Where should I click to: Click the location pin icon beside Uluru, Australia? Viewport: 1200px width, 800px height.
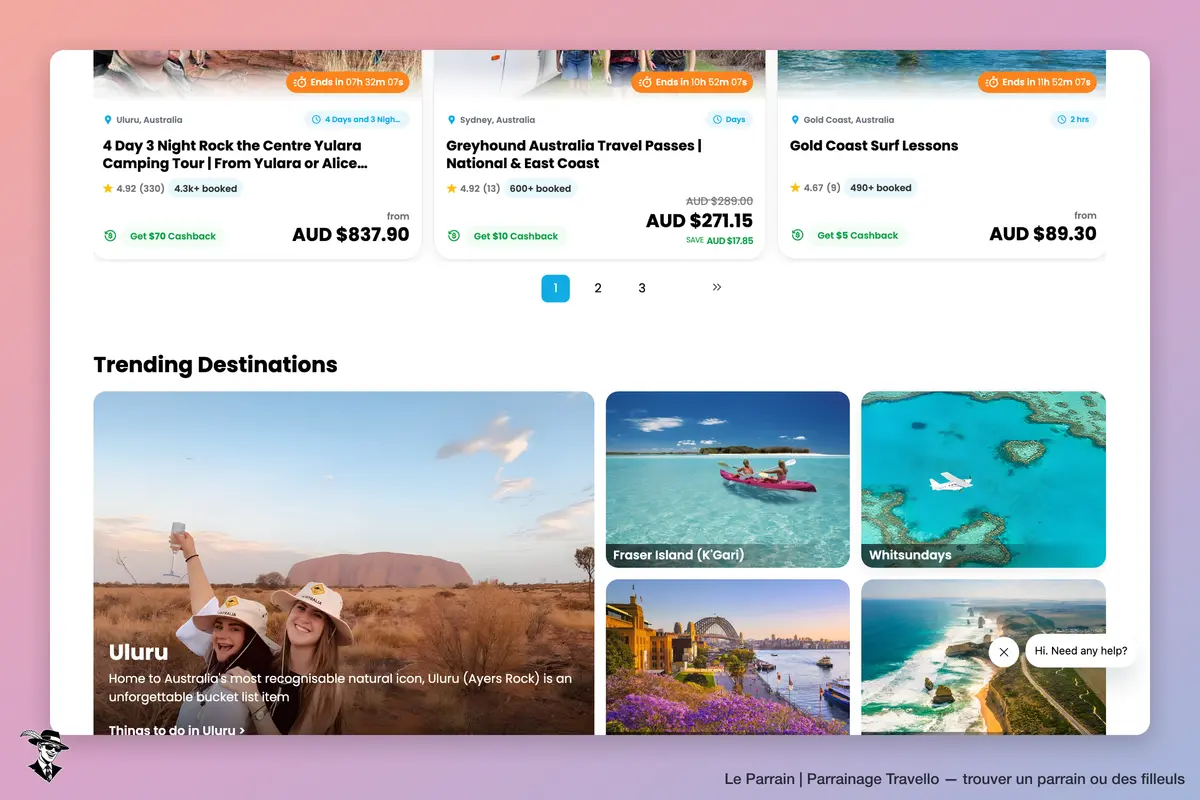pos(108,120)
